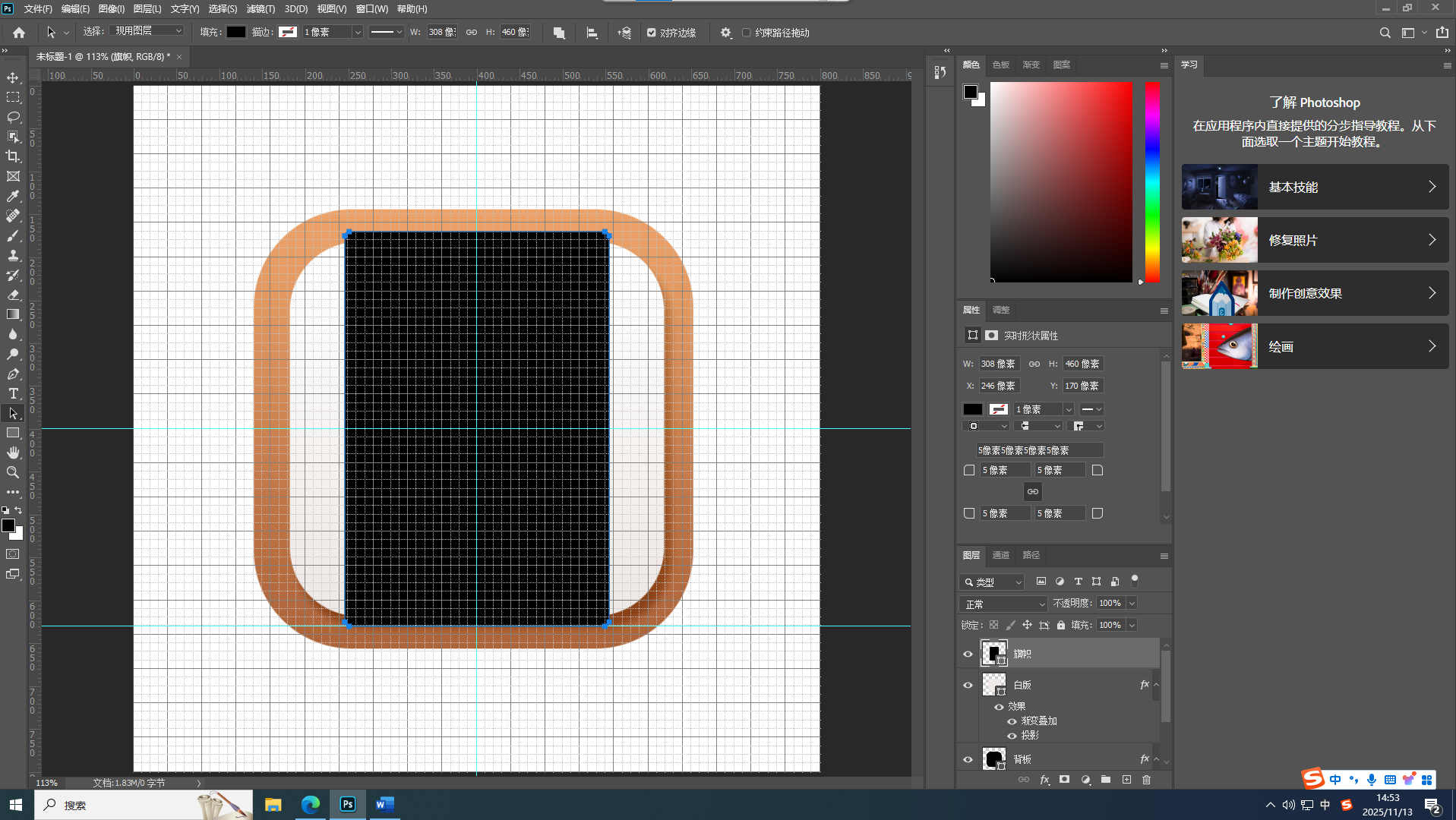
Task: Select the Crop tool
Action: 13,156
